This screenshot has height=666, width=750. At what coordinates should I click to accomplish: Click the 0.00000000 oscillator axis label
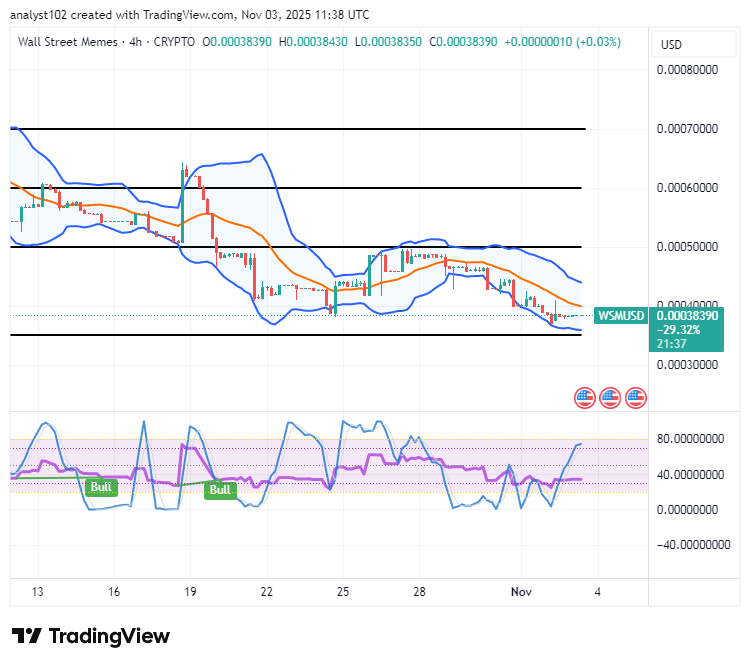click(687, 510)
